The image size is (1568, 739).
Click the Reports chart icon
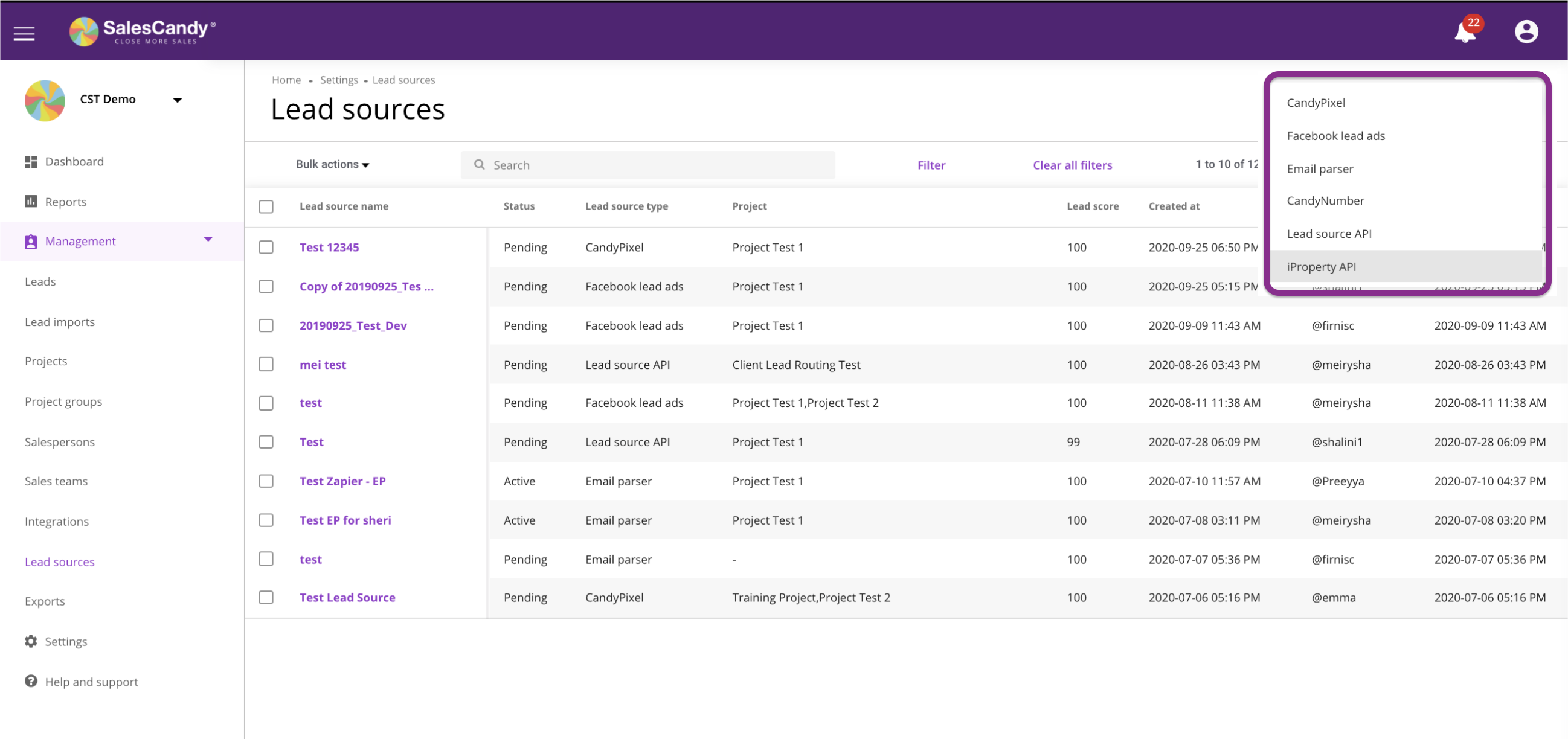pos(31,201)
